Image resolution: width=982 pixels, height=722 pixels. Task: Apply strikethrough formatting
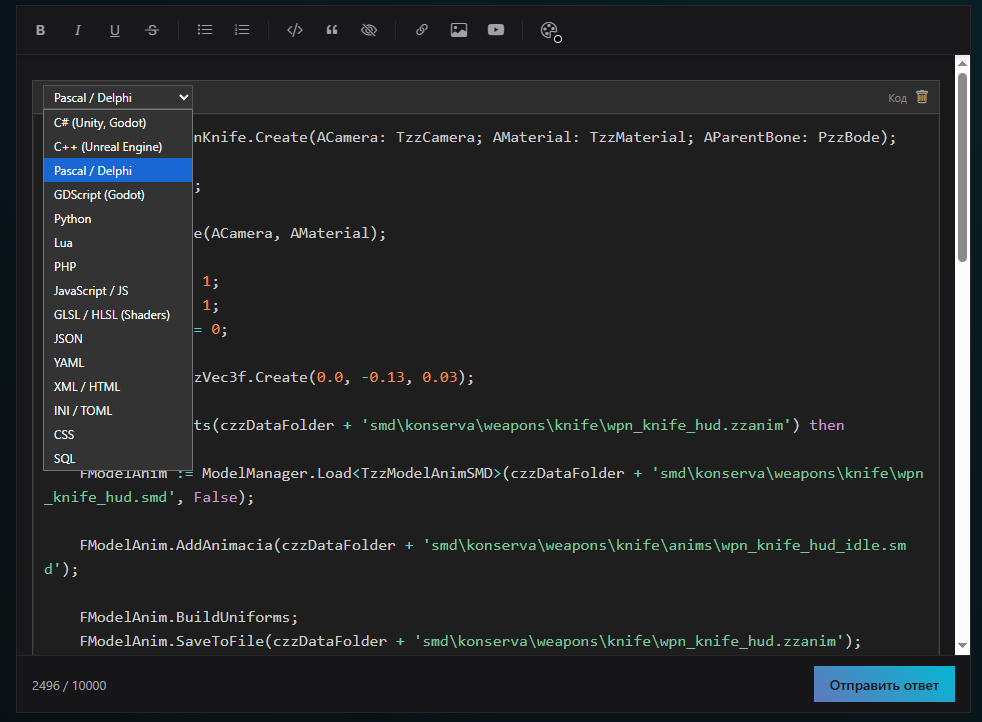[x=152, y=30]
